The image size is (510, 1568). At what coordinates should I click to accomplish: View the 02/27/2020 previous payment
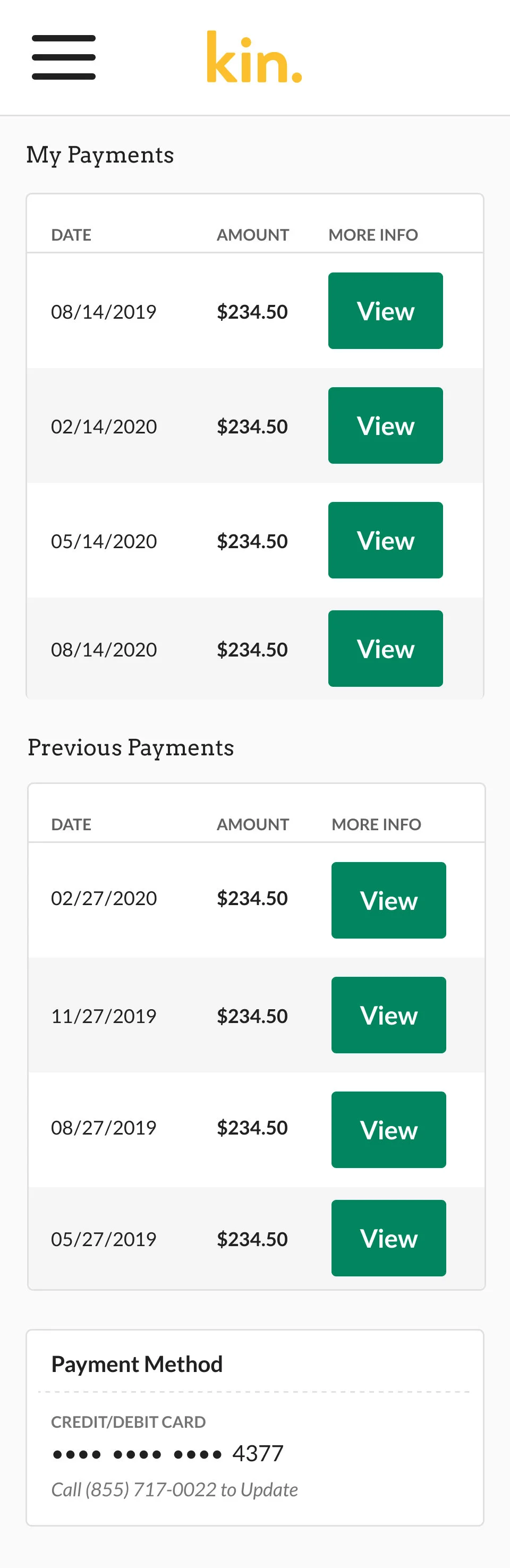coord(388,900)
